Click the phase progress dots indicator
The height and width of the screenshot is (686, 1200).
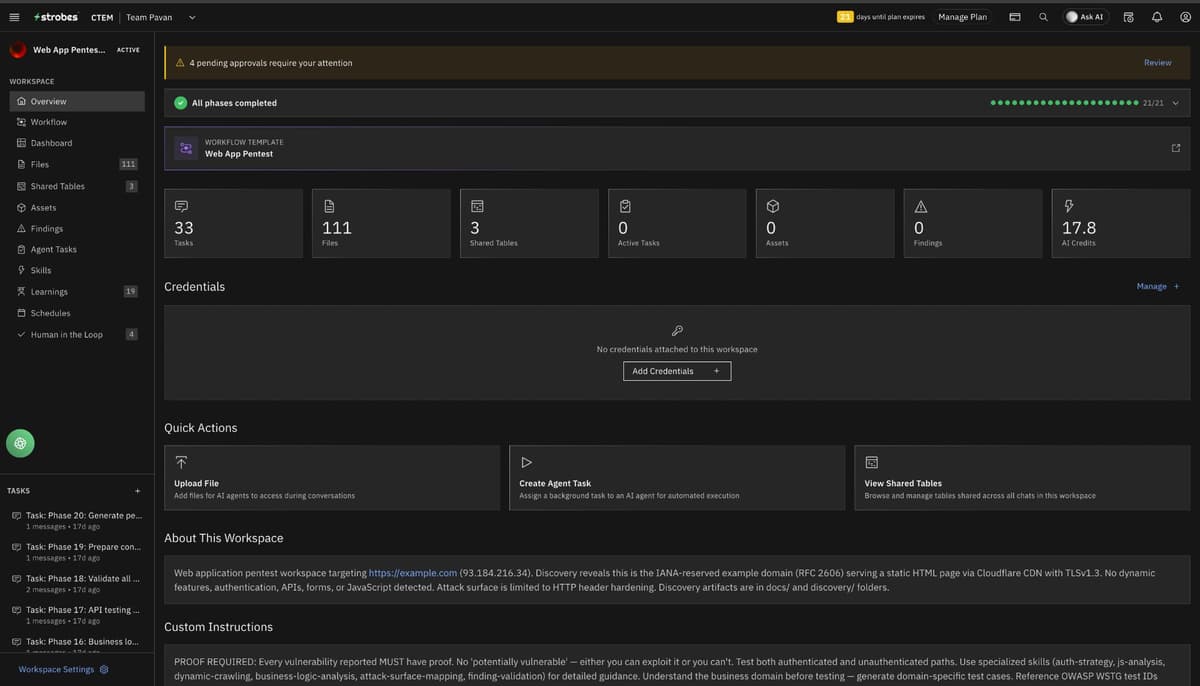point(1064,103)
